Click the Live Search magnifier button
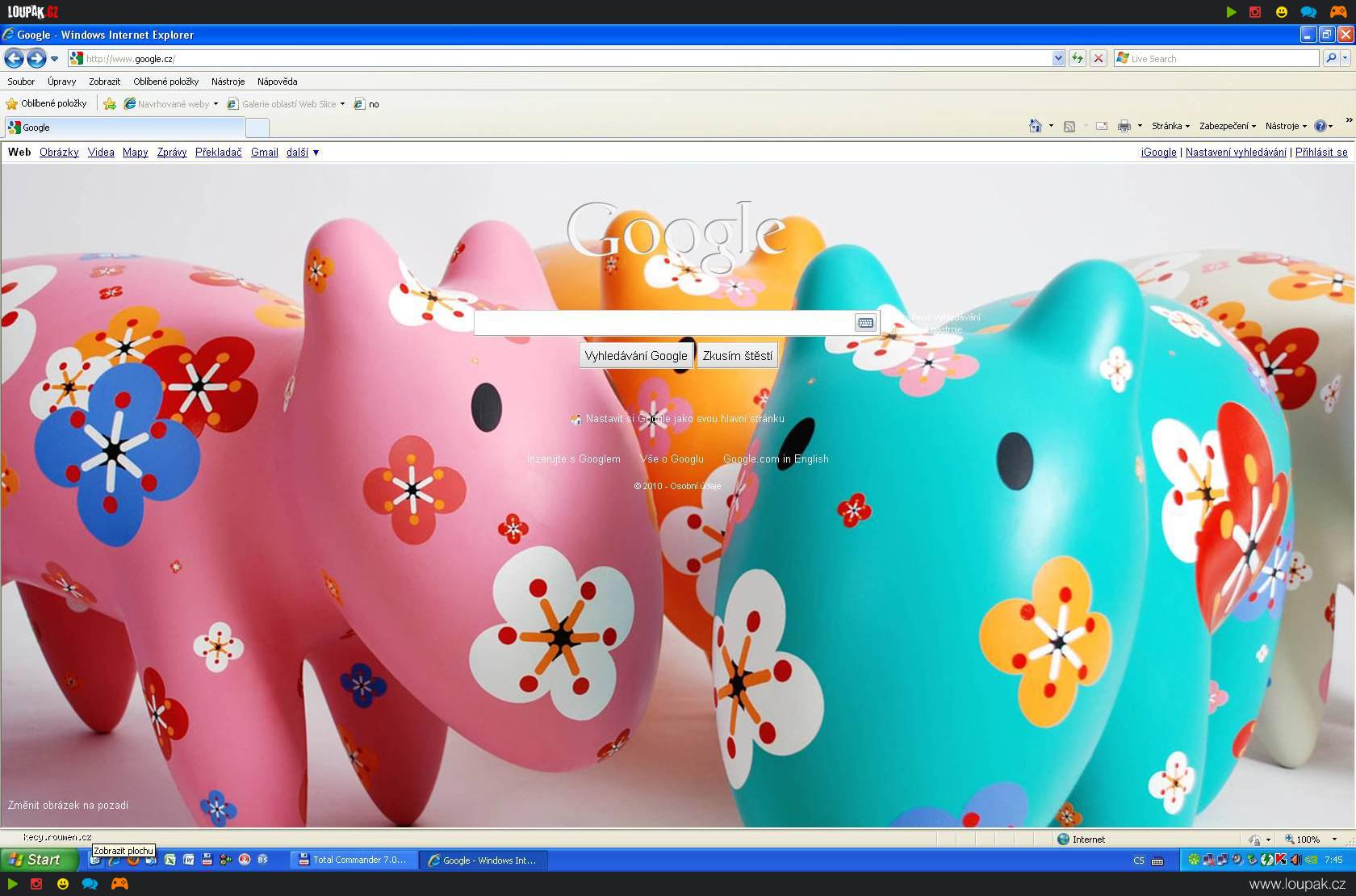The height and width of the screenshot is (896, 1356). (1331, 58)
